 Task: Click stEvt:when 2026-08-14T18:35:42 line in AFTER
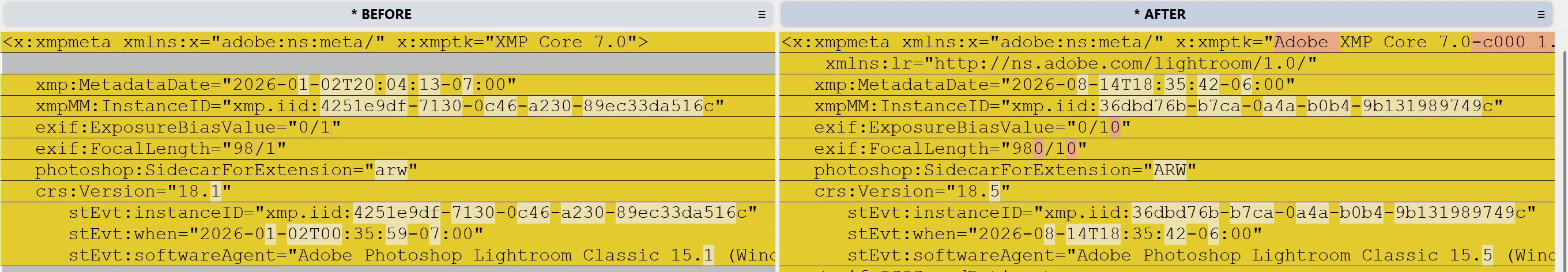click(x=1167, y=233)
